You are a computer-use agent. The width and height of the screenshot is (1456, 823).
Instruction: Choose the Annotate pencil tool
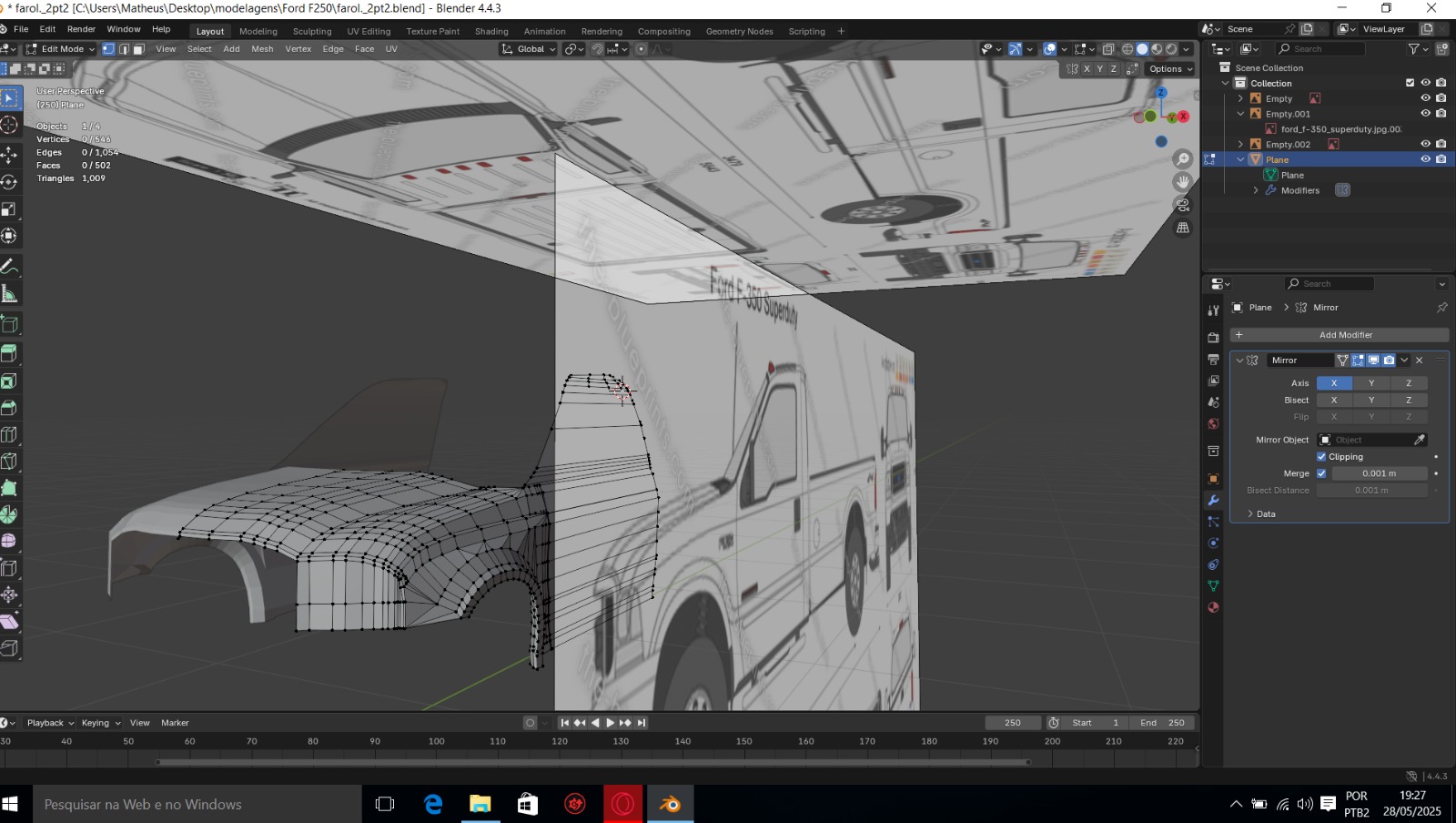[9, 267]
